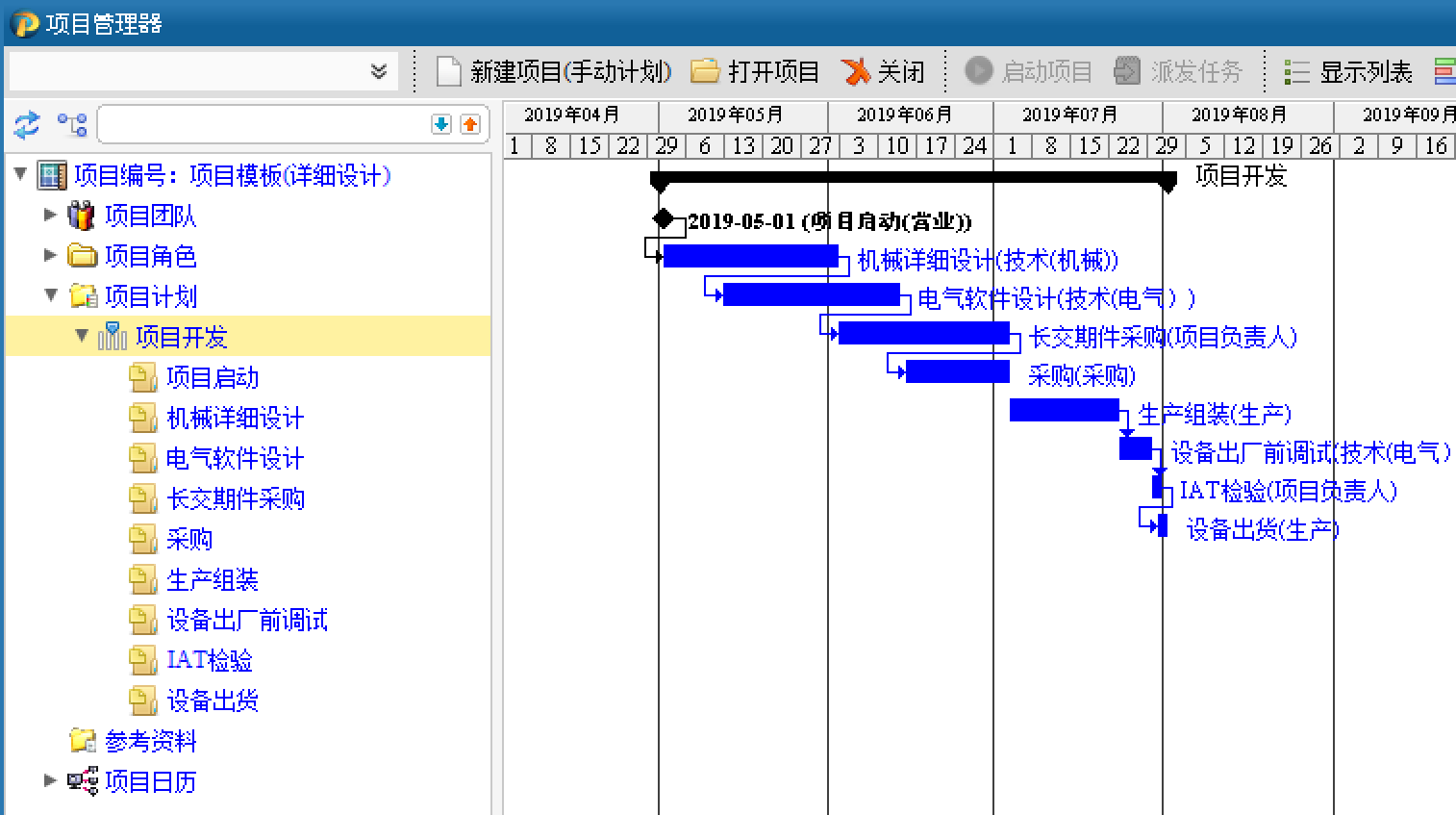This screenshot has height=815, width=1456.
Task: Click the 启动项目 button label
Action: coord(1047,72)
